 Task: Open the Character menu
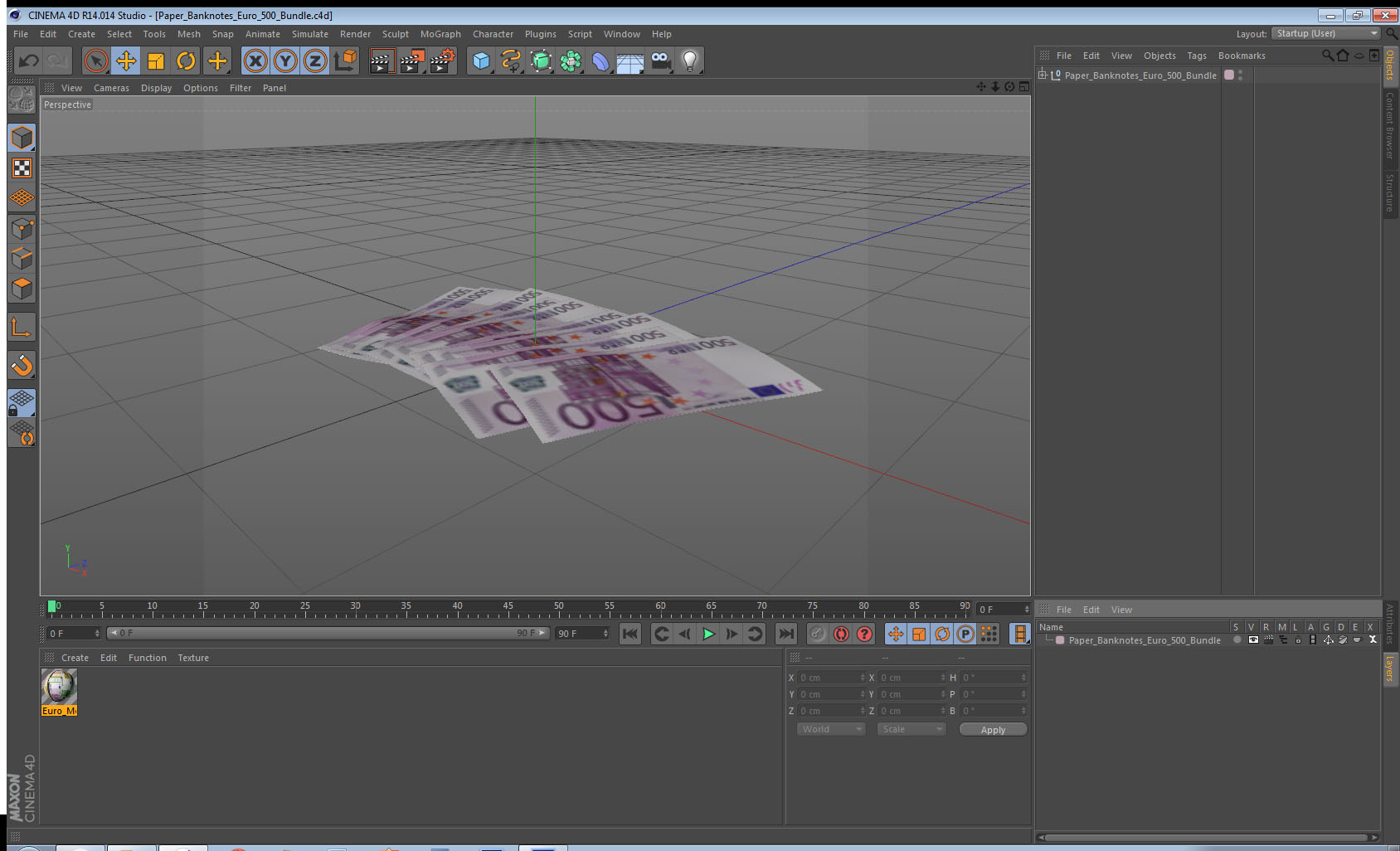493,34
